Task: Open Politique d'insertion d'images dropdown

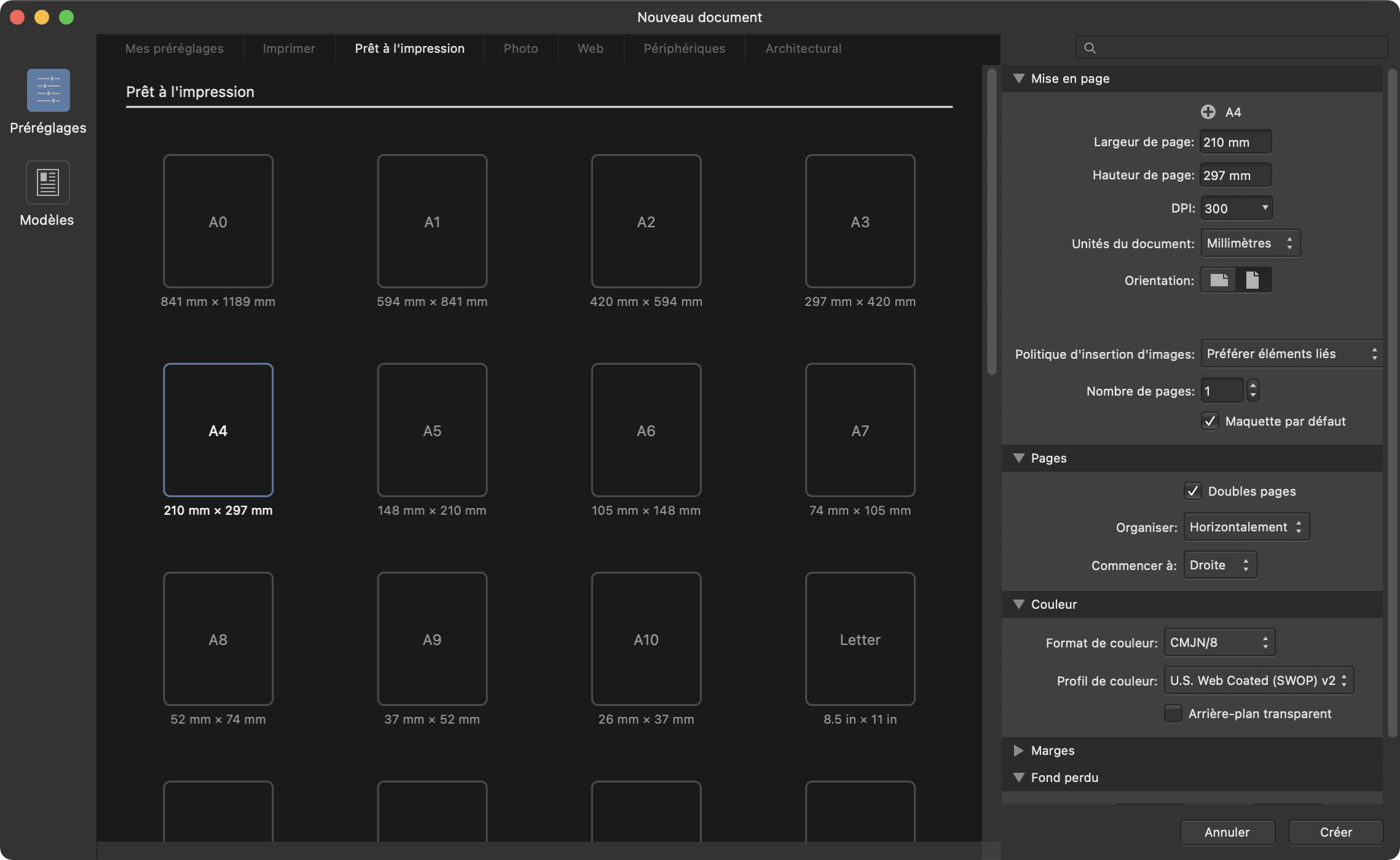Action: [1291, 354]
